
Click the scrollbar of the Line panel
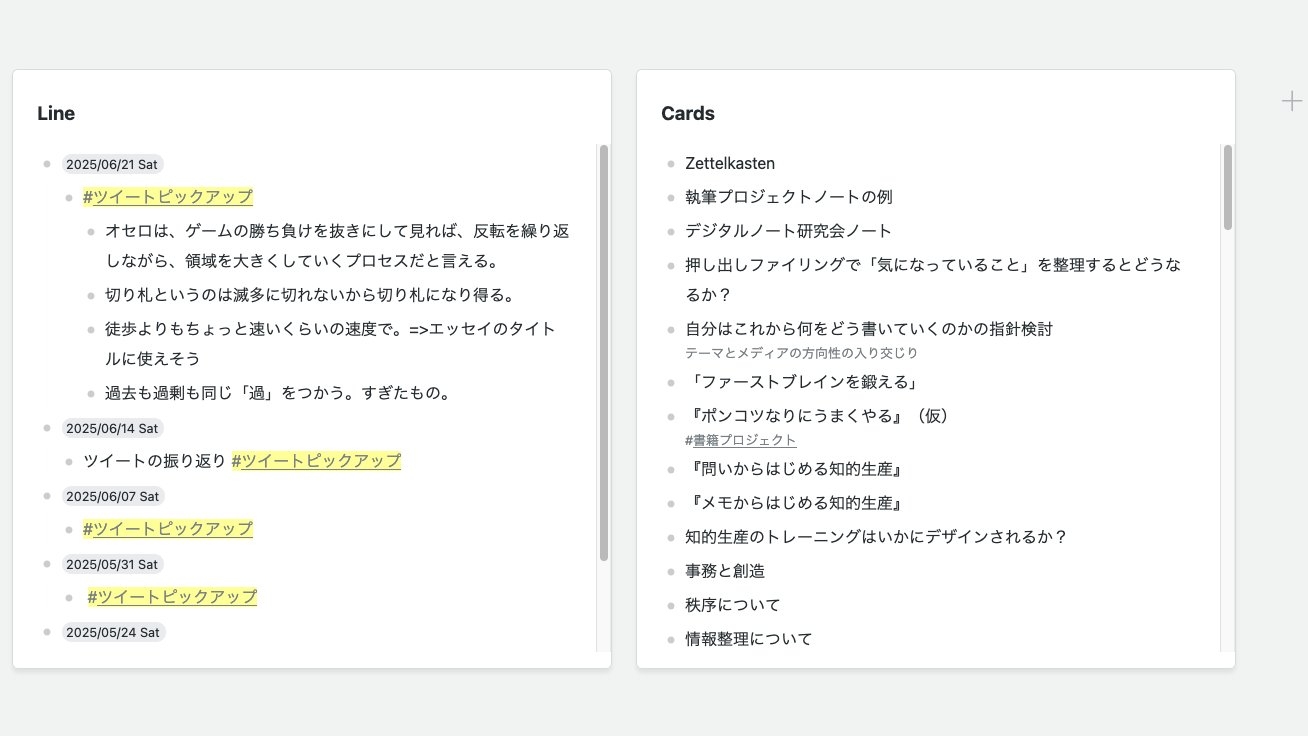point(604,350)
